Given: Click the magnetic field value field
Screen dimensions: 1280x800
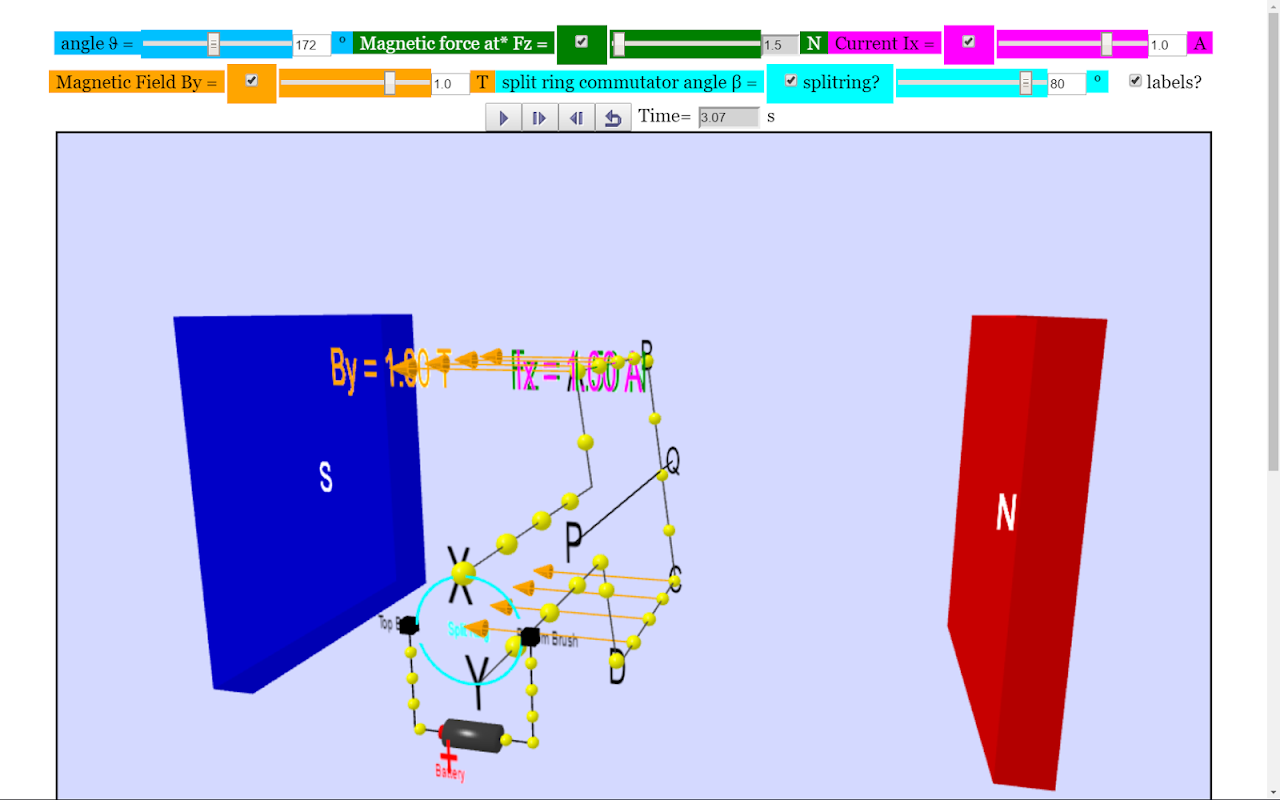Looking at the screenshot, I should pyautogui.click(x=451, y=84).
